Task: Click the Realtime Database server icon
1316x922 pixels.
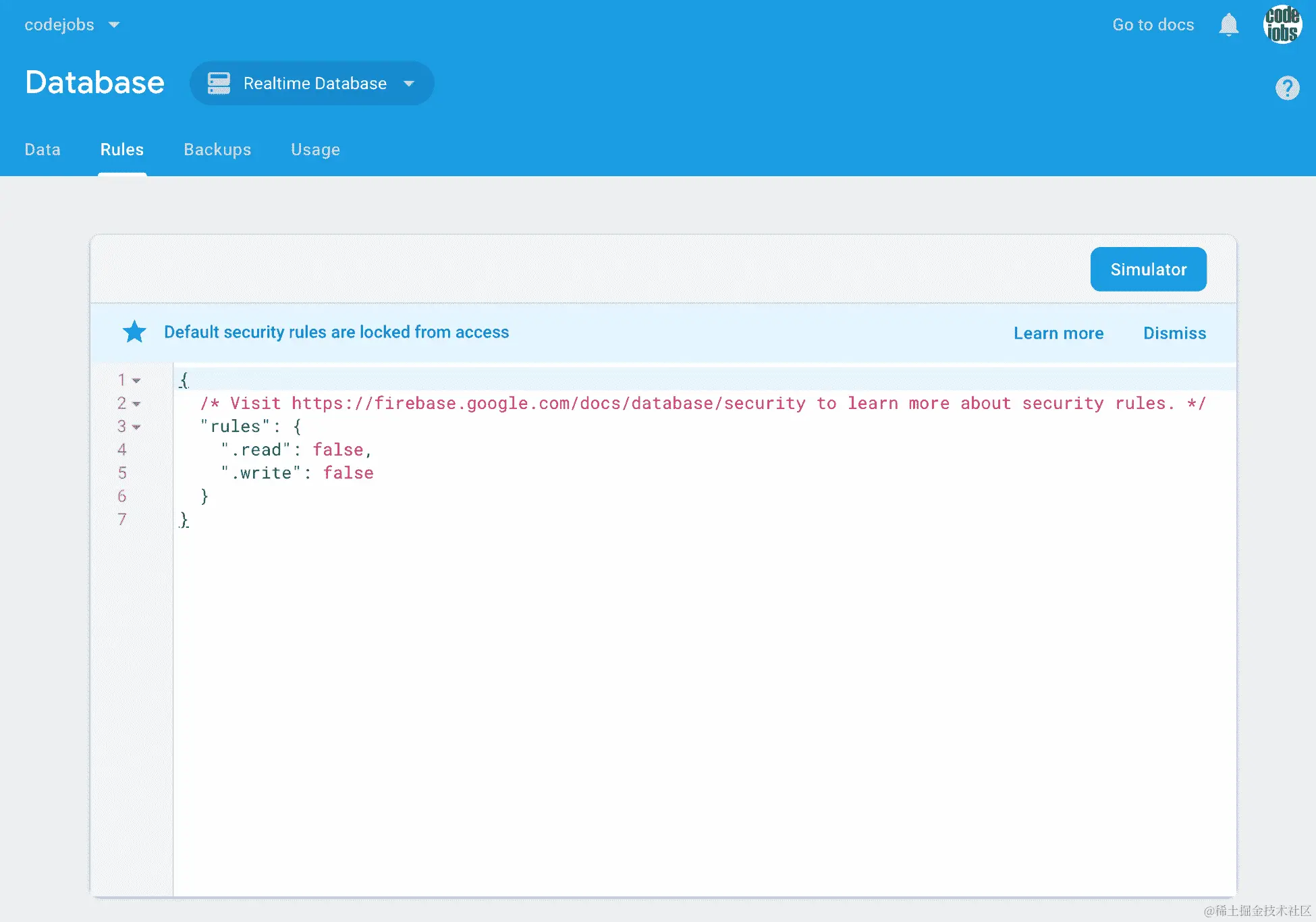Action: pos(219,83)
